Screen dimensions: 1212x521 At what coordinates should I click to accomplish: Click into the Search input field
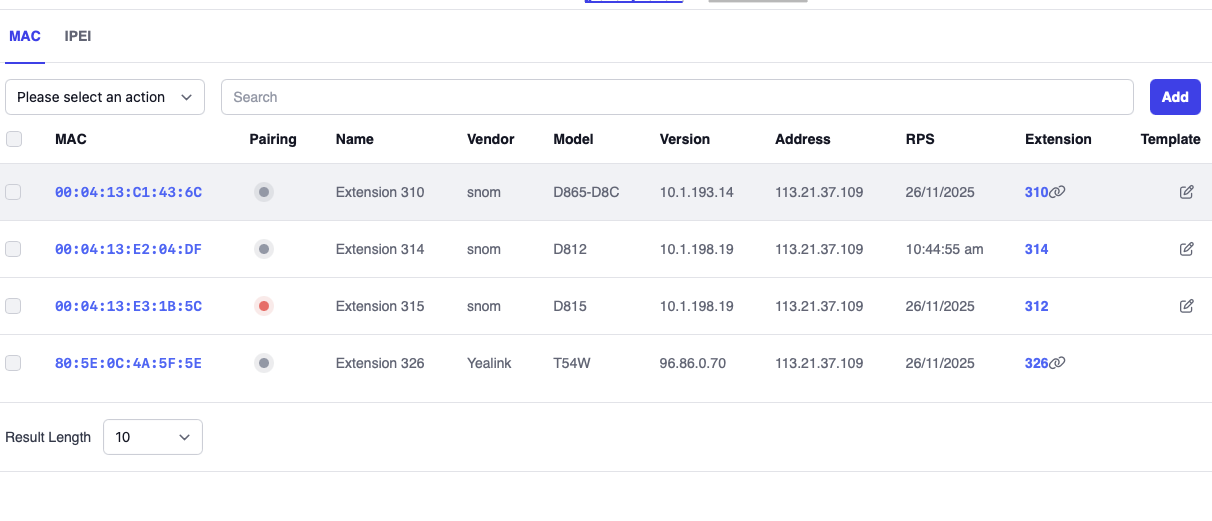pyautogui.click(x=676, y=97)
